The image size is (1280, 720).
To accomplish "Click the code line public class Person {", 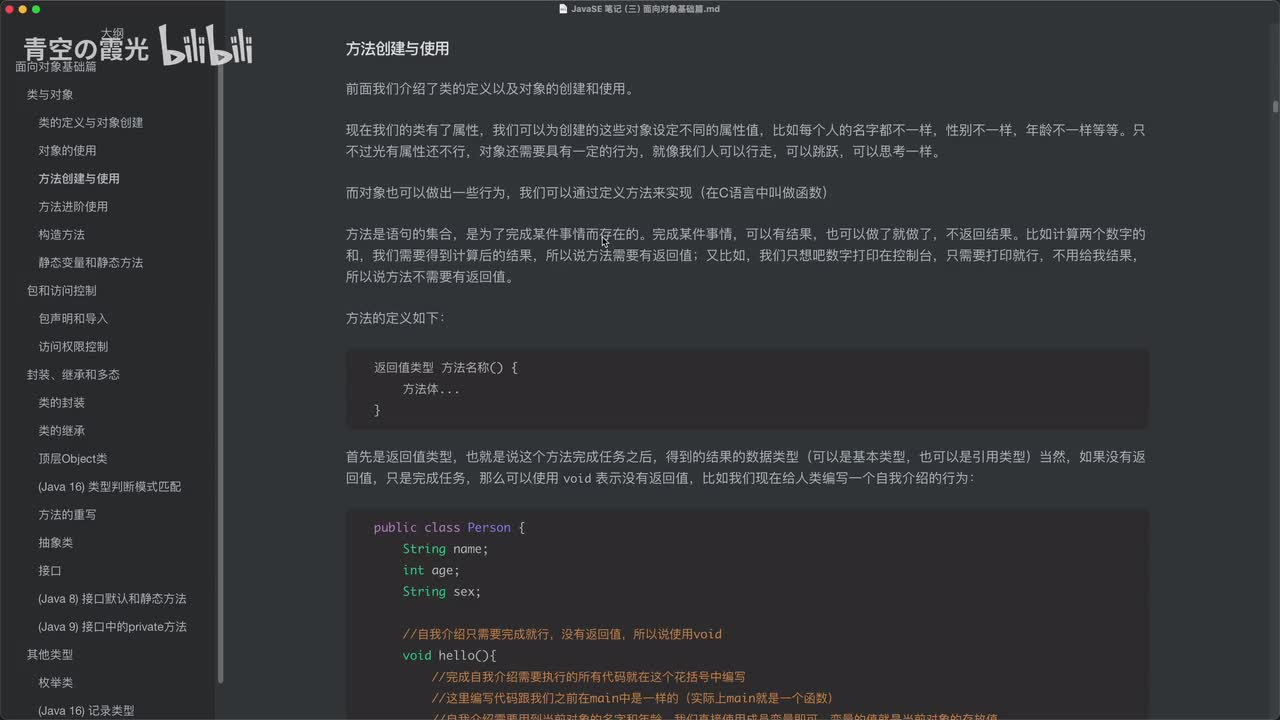I will [449, 527].
